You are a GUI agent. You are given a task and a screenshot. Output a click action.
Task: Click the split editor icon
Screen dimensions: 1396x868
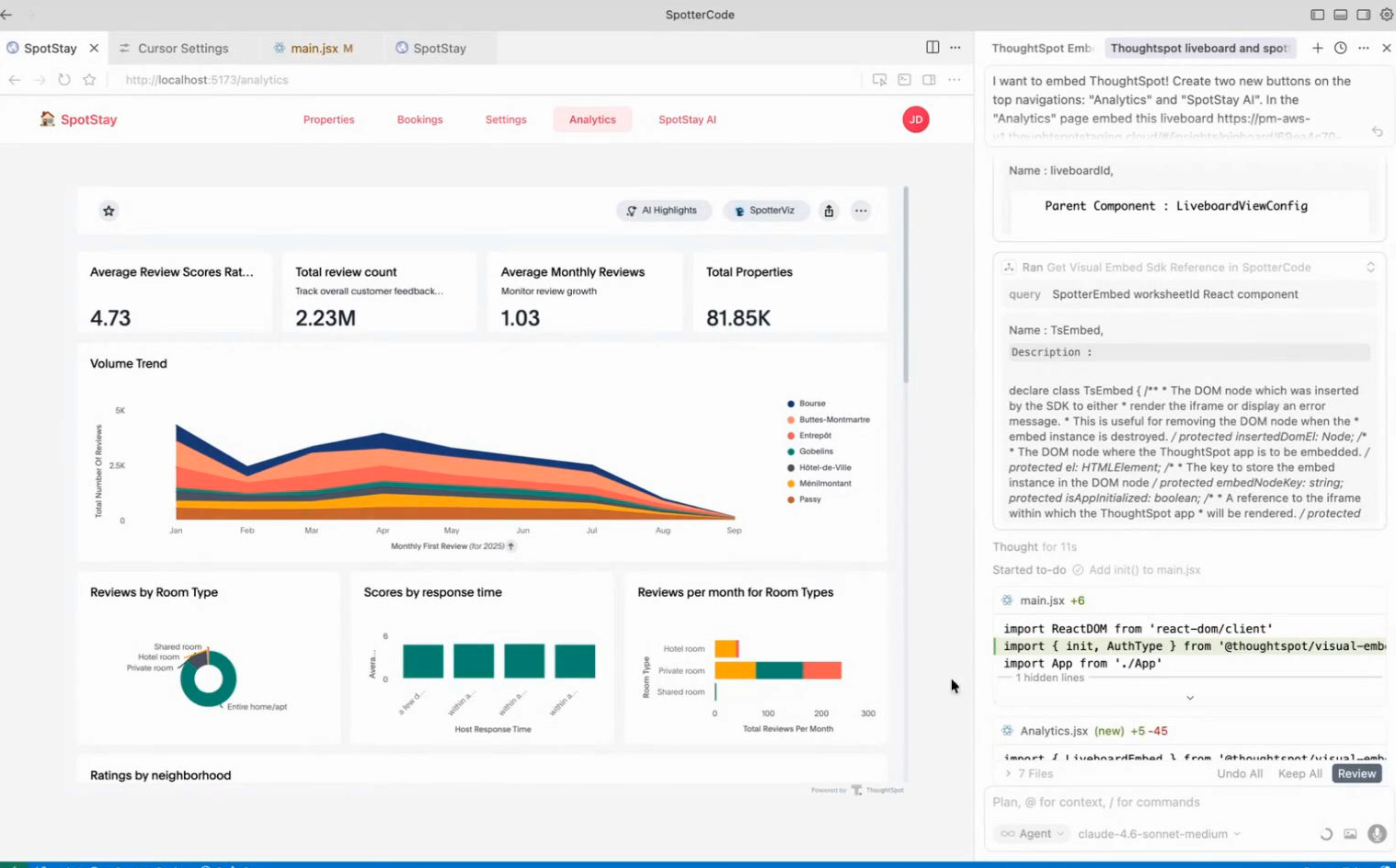(x=933, y=48)
